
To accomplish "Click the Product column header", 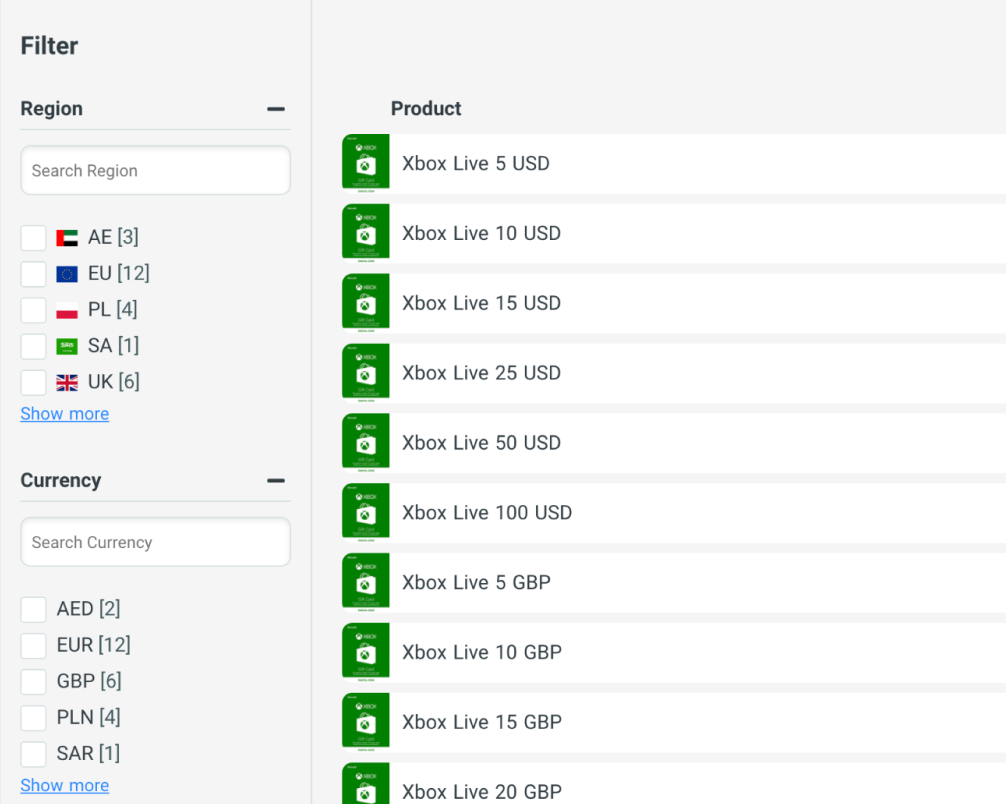I will pyautogui.click(x=426, y=108).
